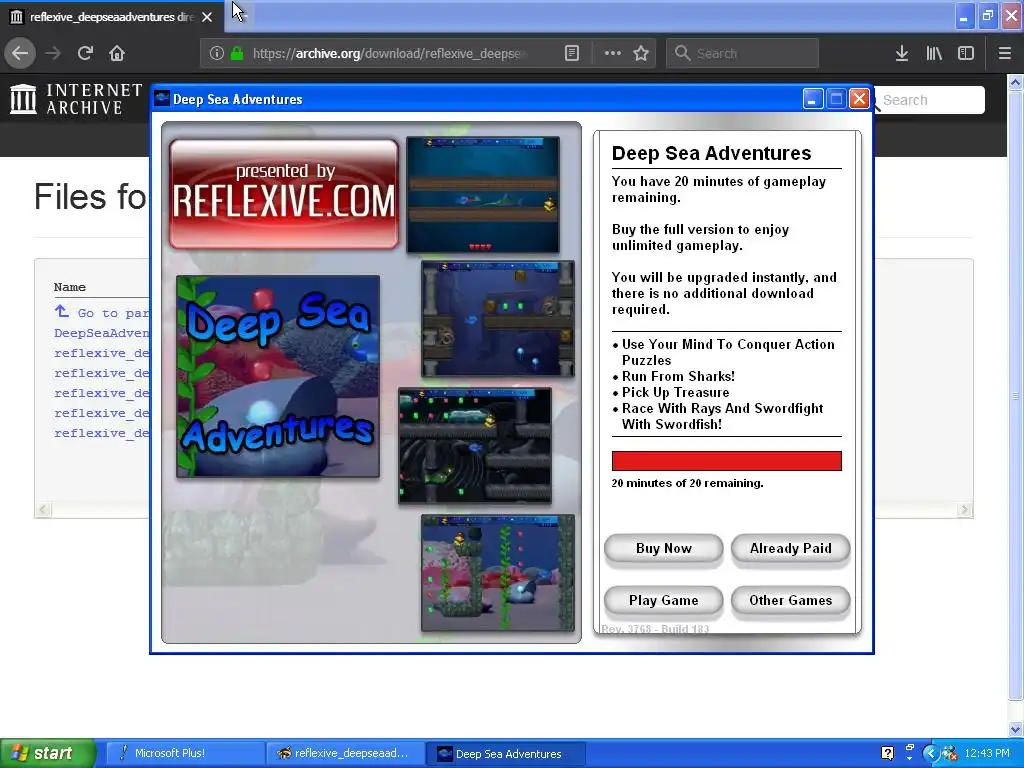Select the reflexive_deepseaadventures browser tab

112,17
